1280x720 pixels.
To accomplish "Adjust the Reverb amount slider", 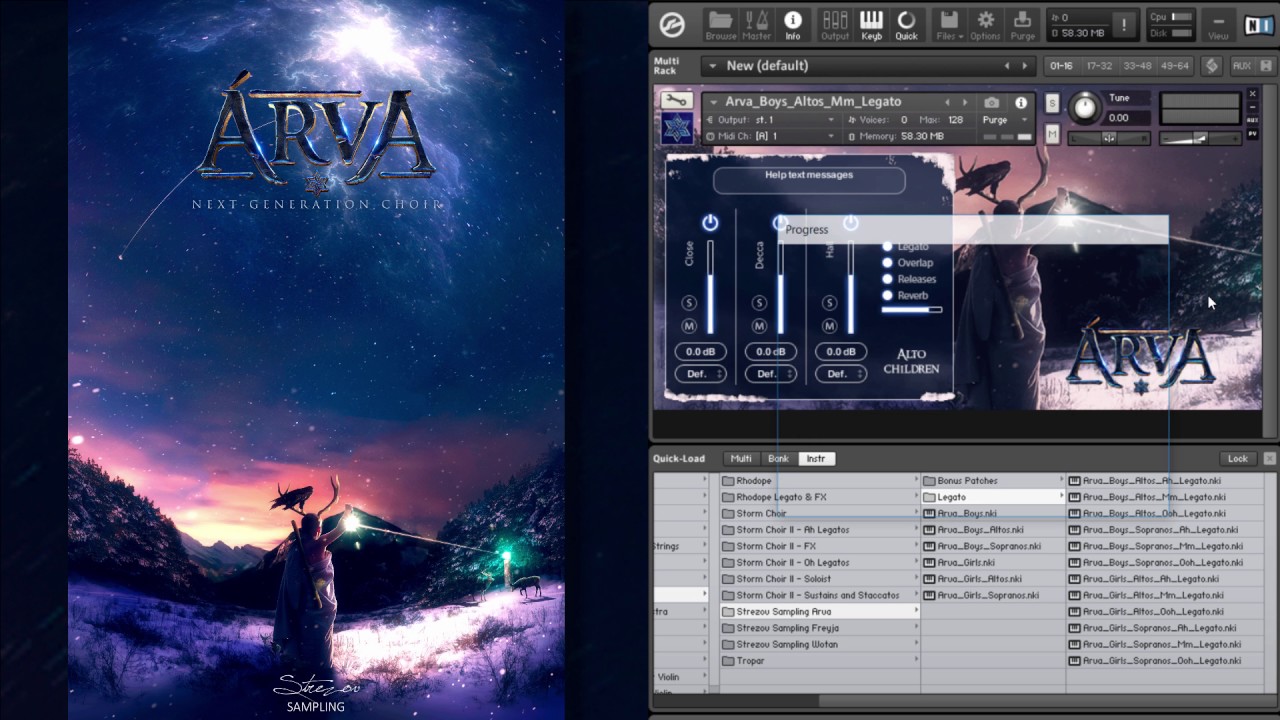I will point(911,310).
